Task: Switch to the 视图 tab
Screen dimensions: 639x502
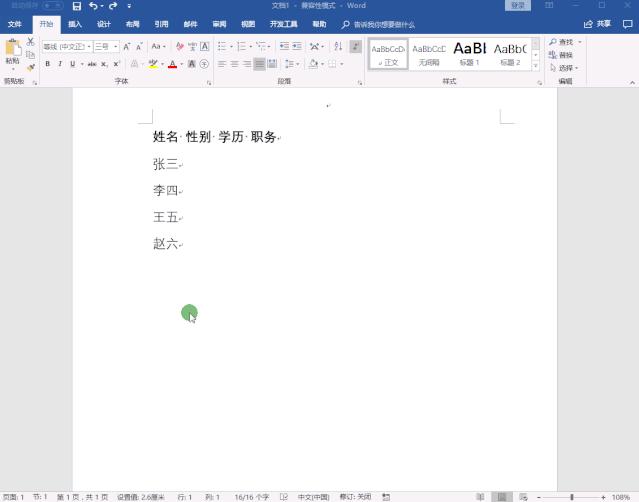Action: pos(248,24)
